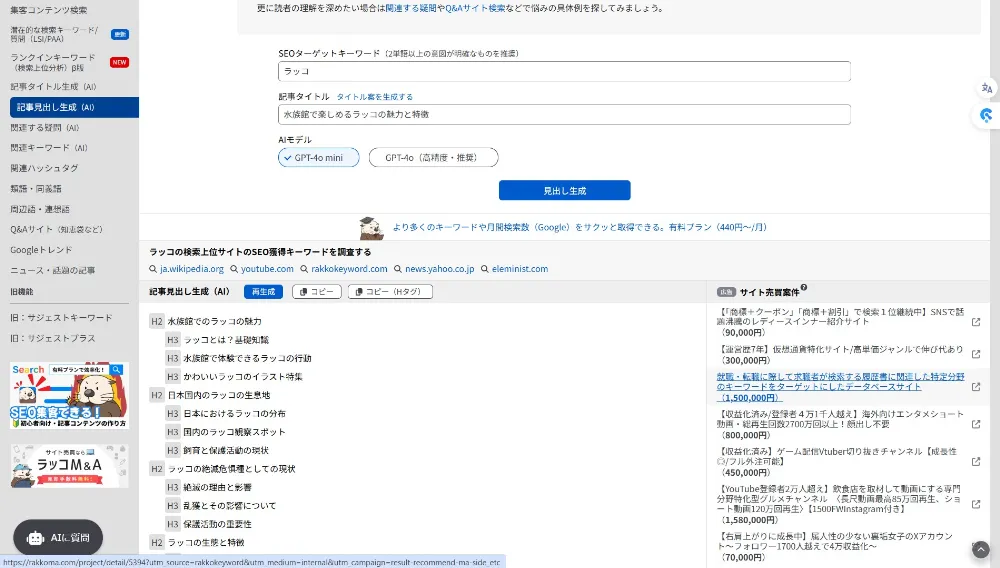Click the help icon beside サイト売買案件
This screenshot has width=1000, height=568.
point(804,288)
